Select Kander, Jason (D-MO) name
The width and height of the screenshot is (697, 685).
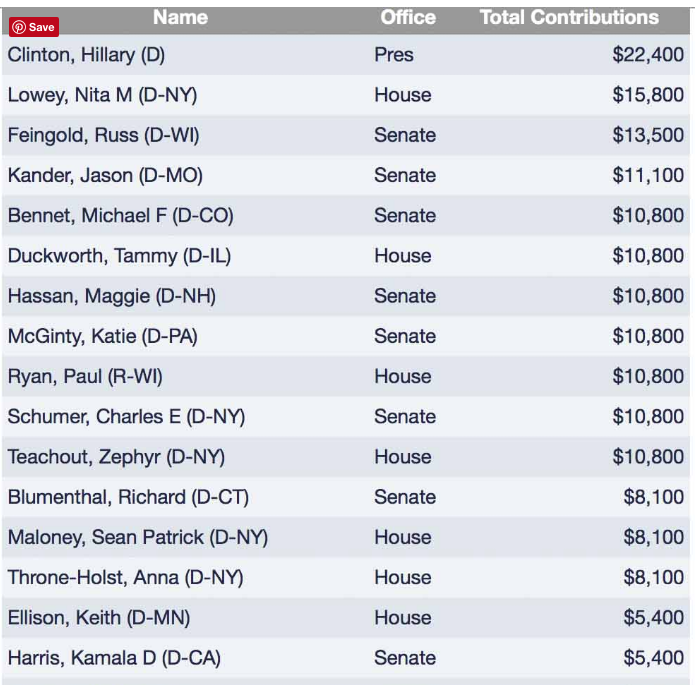coord(105,176)
